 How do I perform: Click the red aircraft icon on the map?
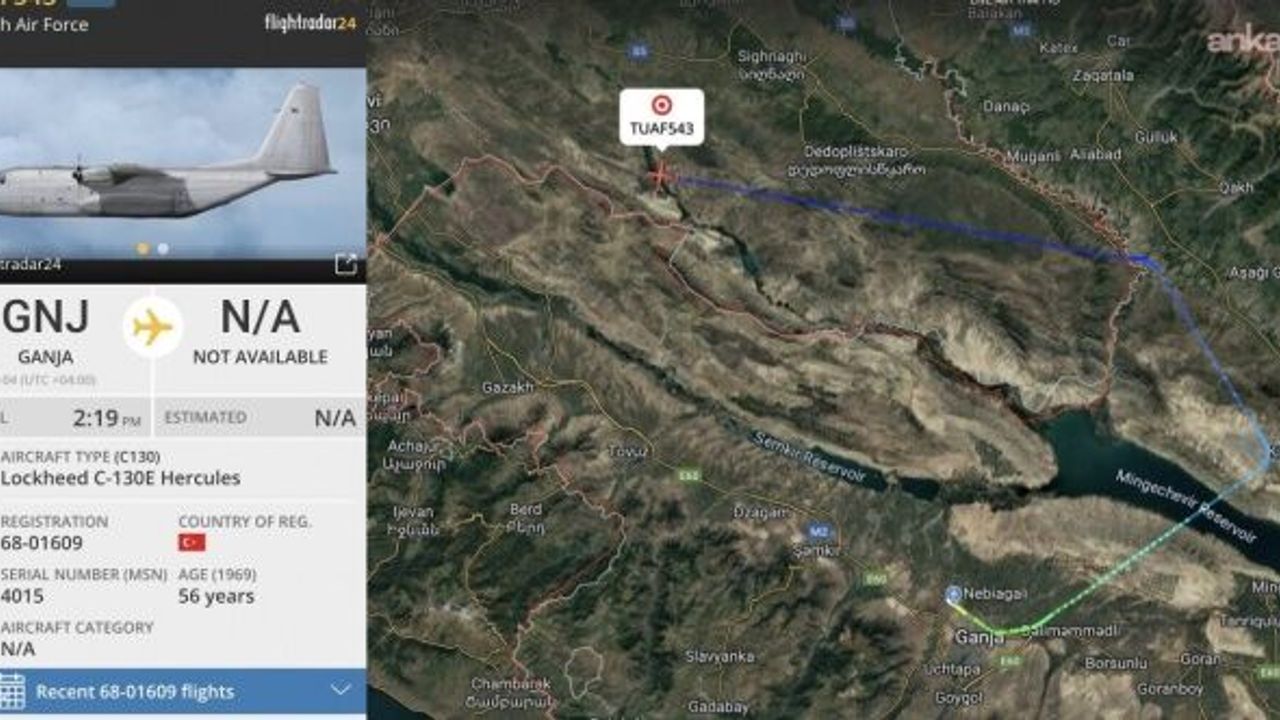pos(660,178)
